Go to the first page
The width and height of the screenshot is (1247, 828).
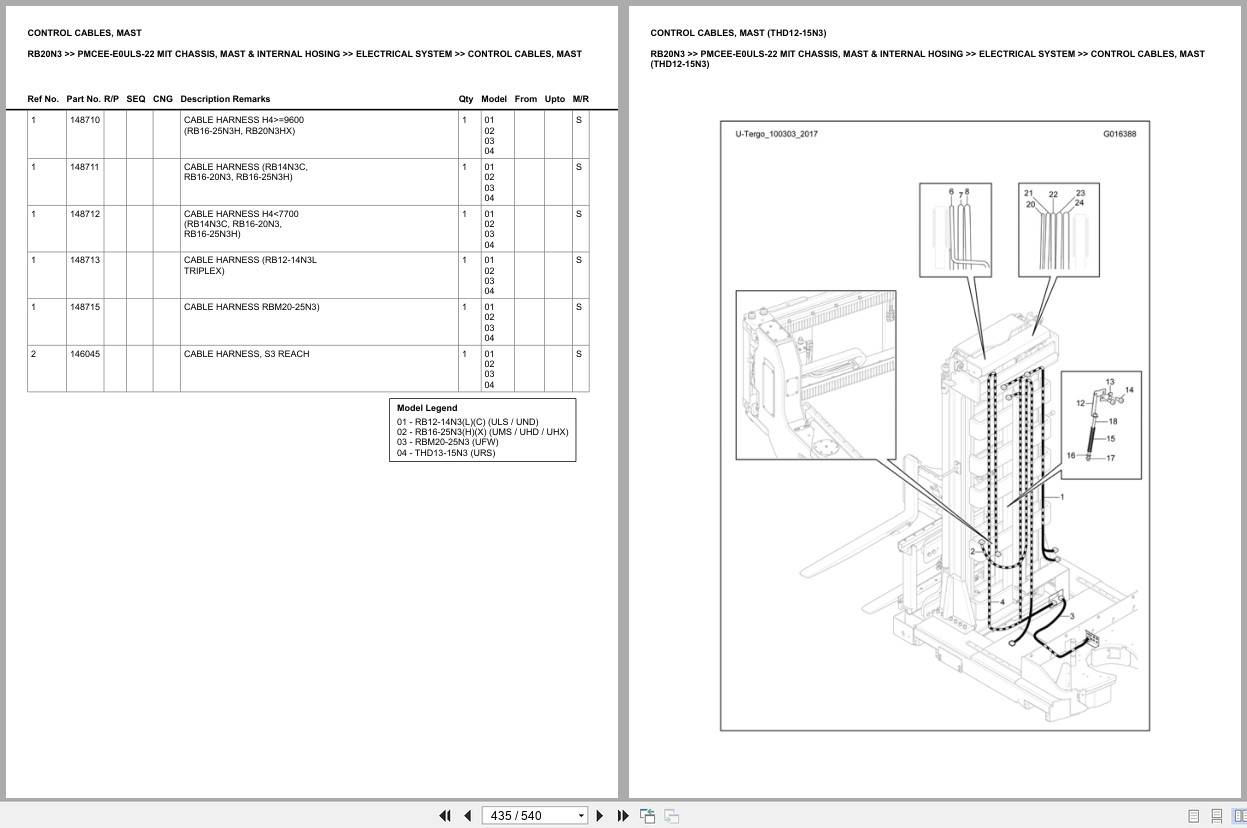pyautogui.click(x=445, y=816)
